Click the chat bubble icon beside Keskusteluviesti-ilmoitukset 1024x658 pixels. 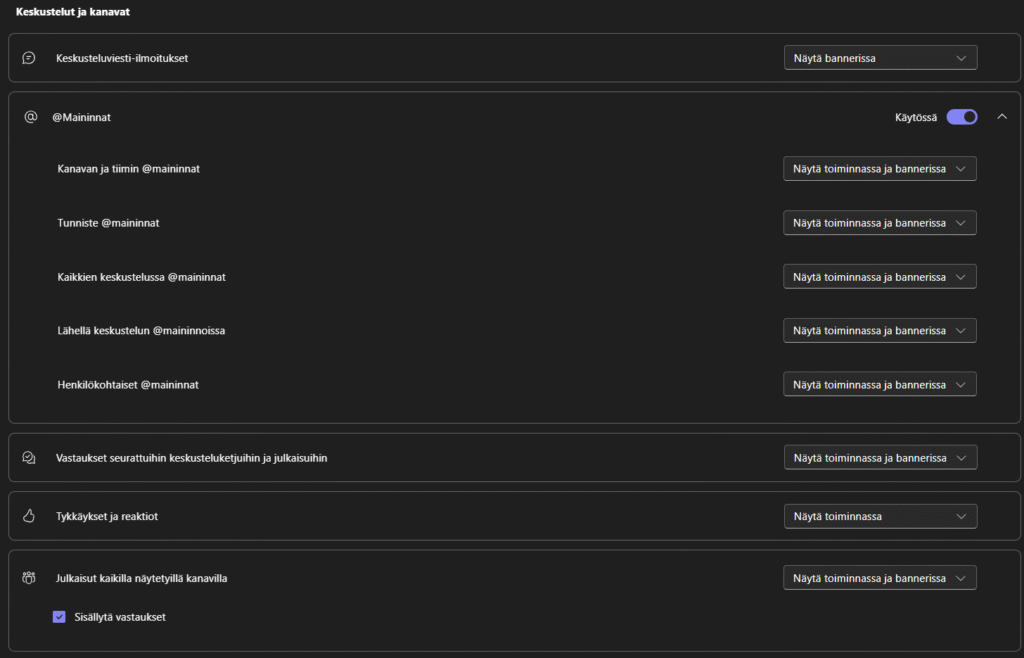click(29, 58)
